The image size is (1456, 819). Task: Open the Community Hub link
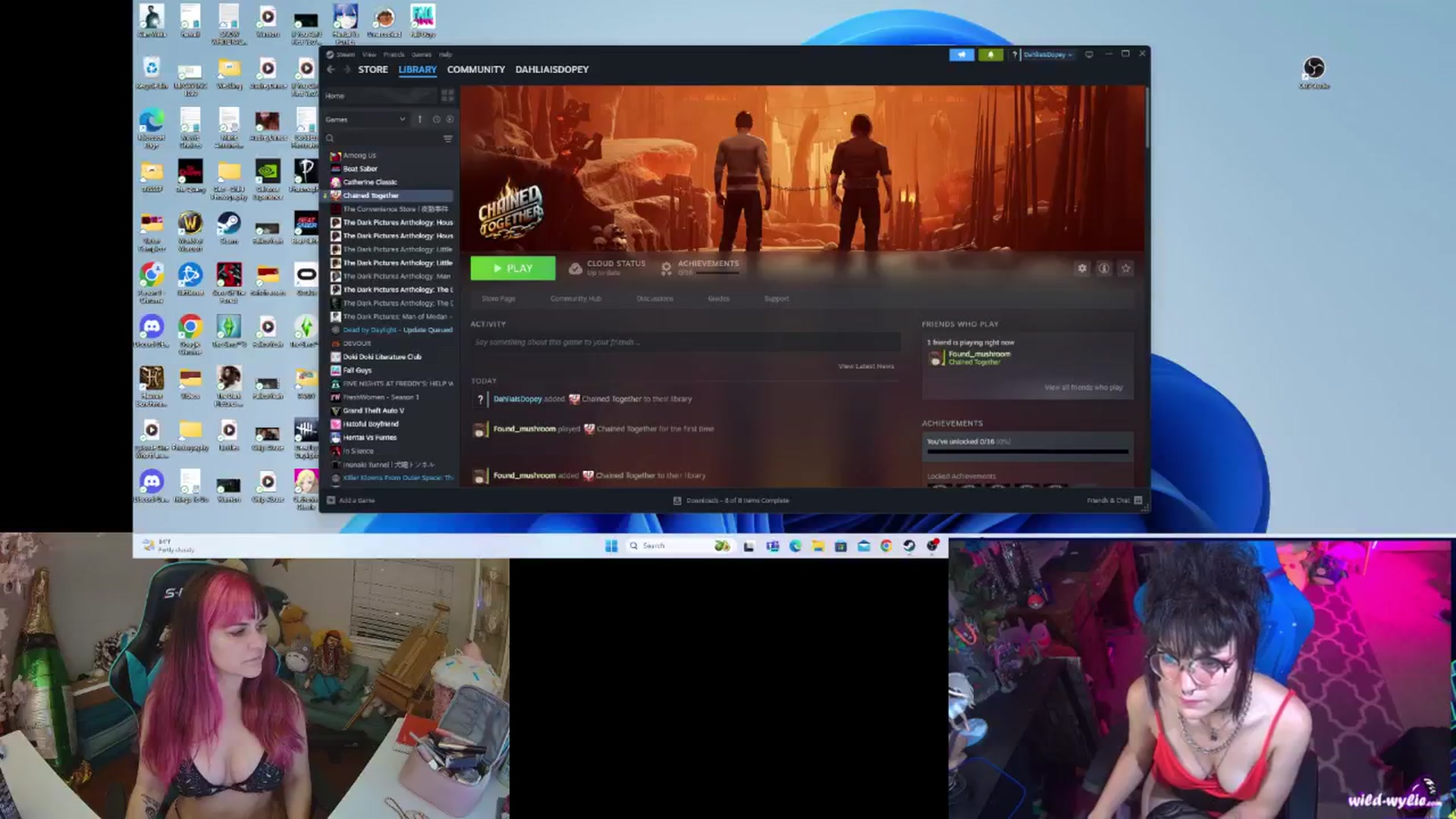(576, 299)
